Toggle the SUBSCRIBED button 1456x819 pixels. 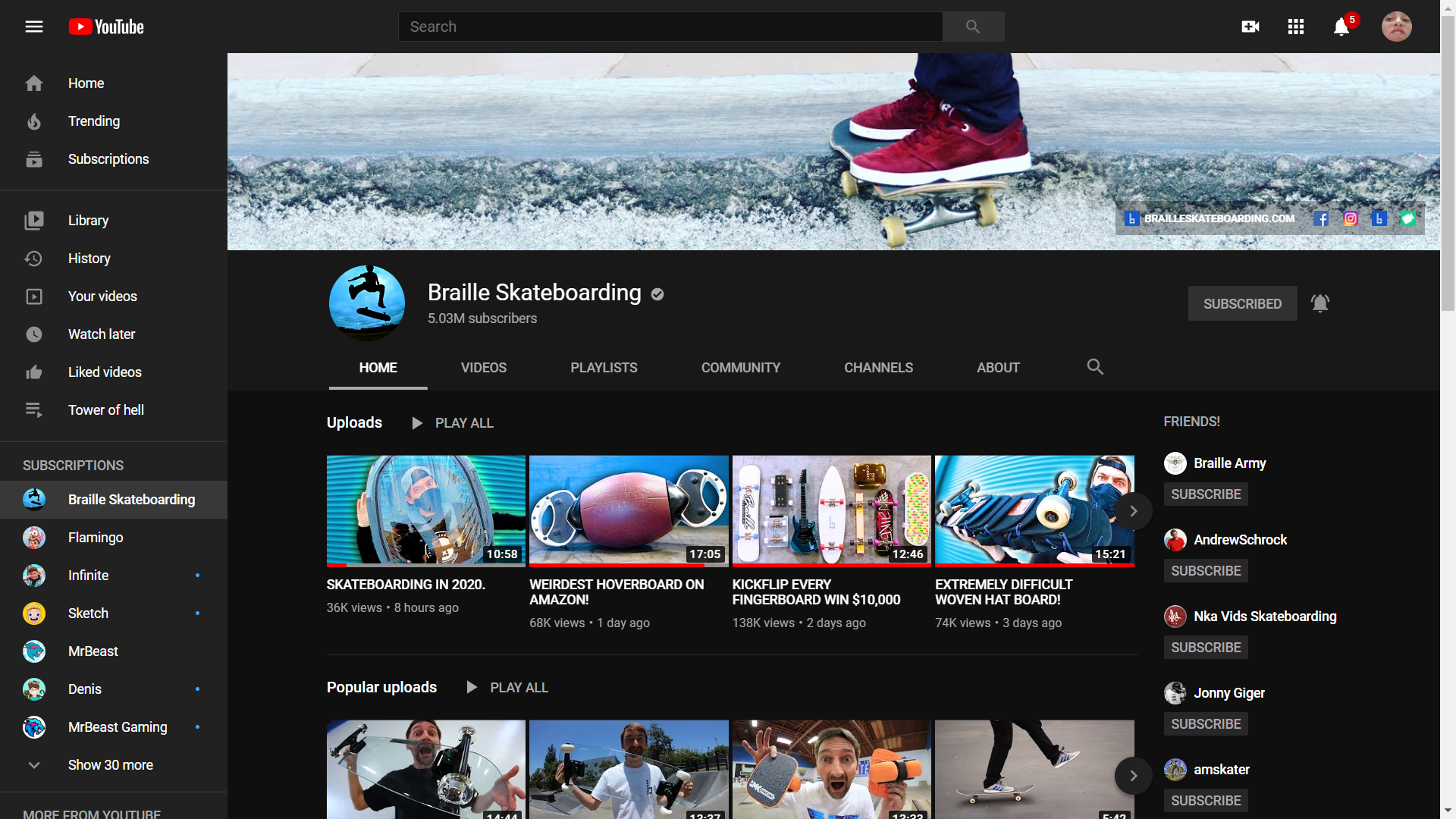[x=1242, y=303]
